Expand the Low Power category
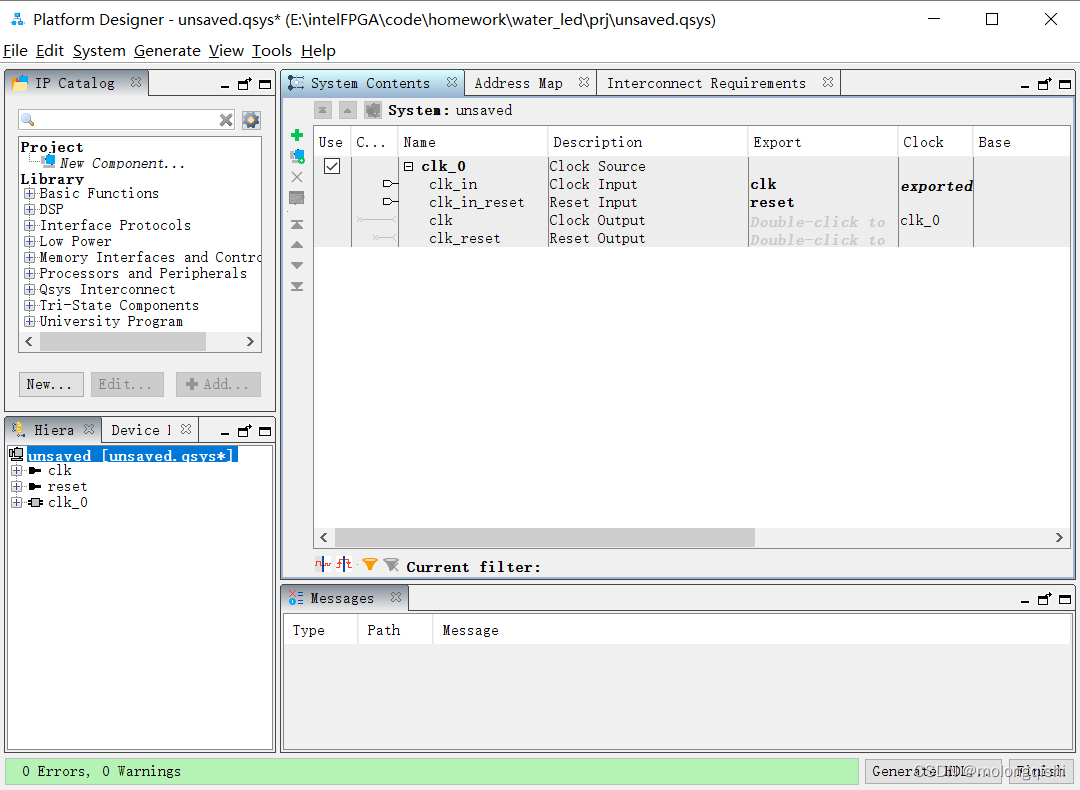The width and height of the screenshot is (1080, 790). [x=29, y=242]
